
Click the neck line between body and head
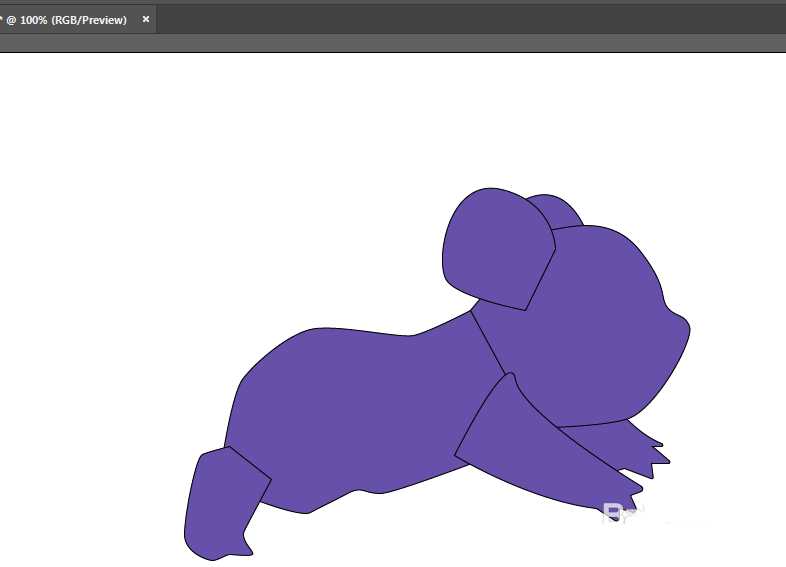point(488,342)
